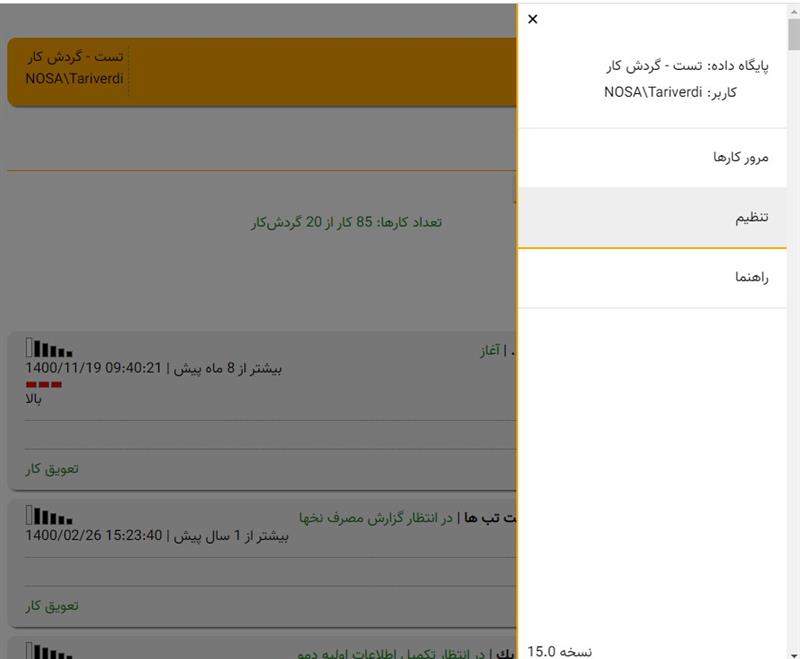Click the نسخه 15.0 version text

560,651
